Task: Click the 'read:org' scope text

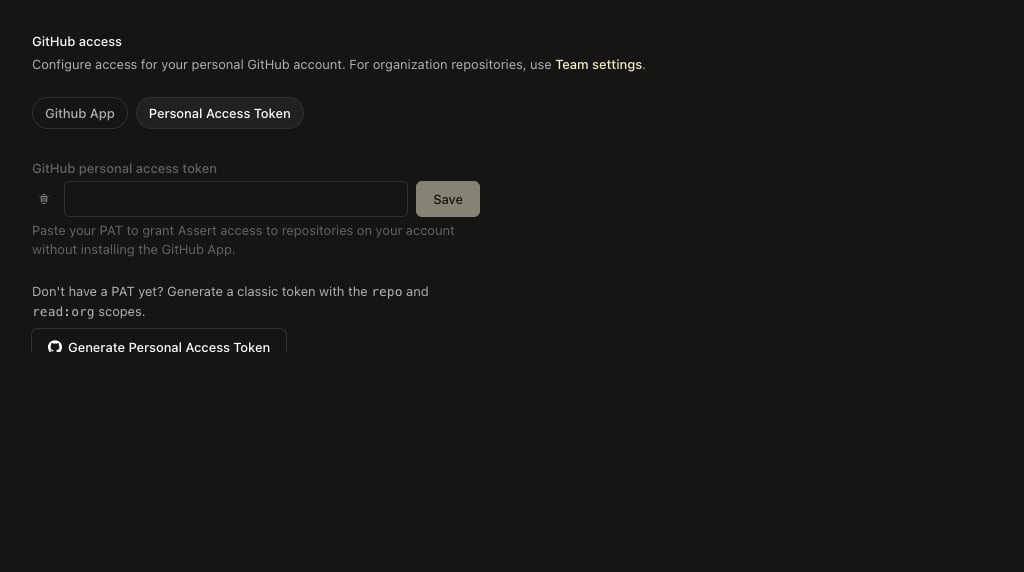Action: [x=63, y=311]
